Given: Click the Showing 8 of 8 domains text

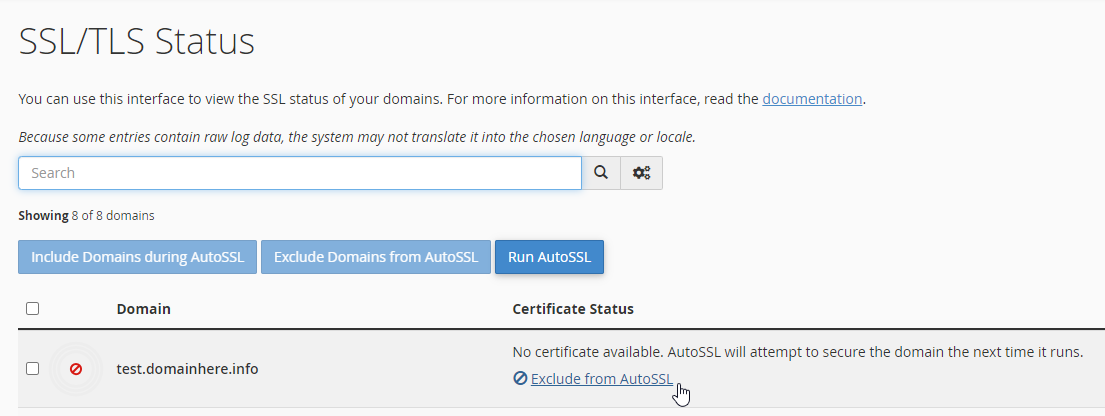Looking at the screenshot, I should [86, 216].
